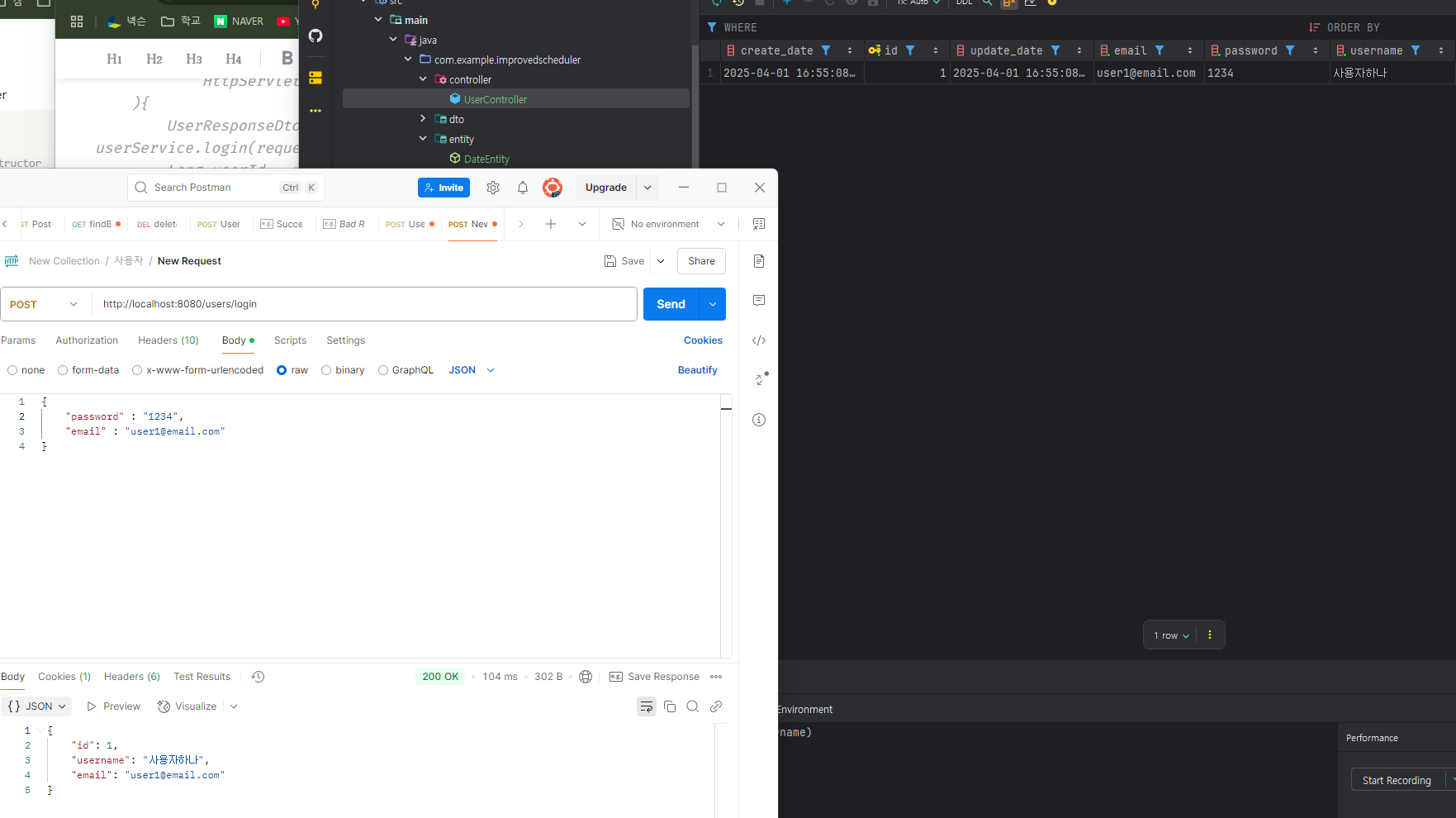This screenshot has height=818, width=1456.
Task: Open the comments icon in right sidebar
Action: [759, 301]
